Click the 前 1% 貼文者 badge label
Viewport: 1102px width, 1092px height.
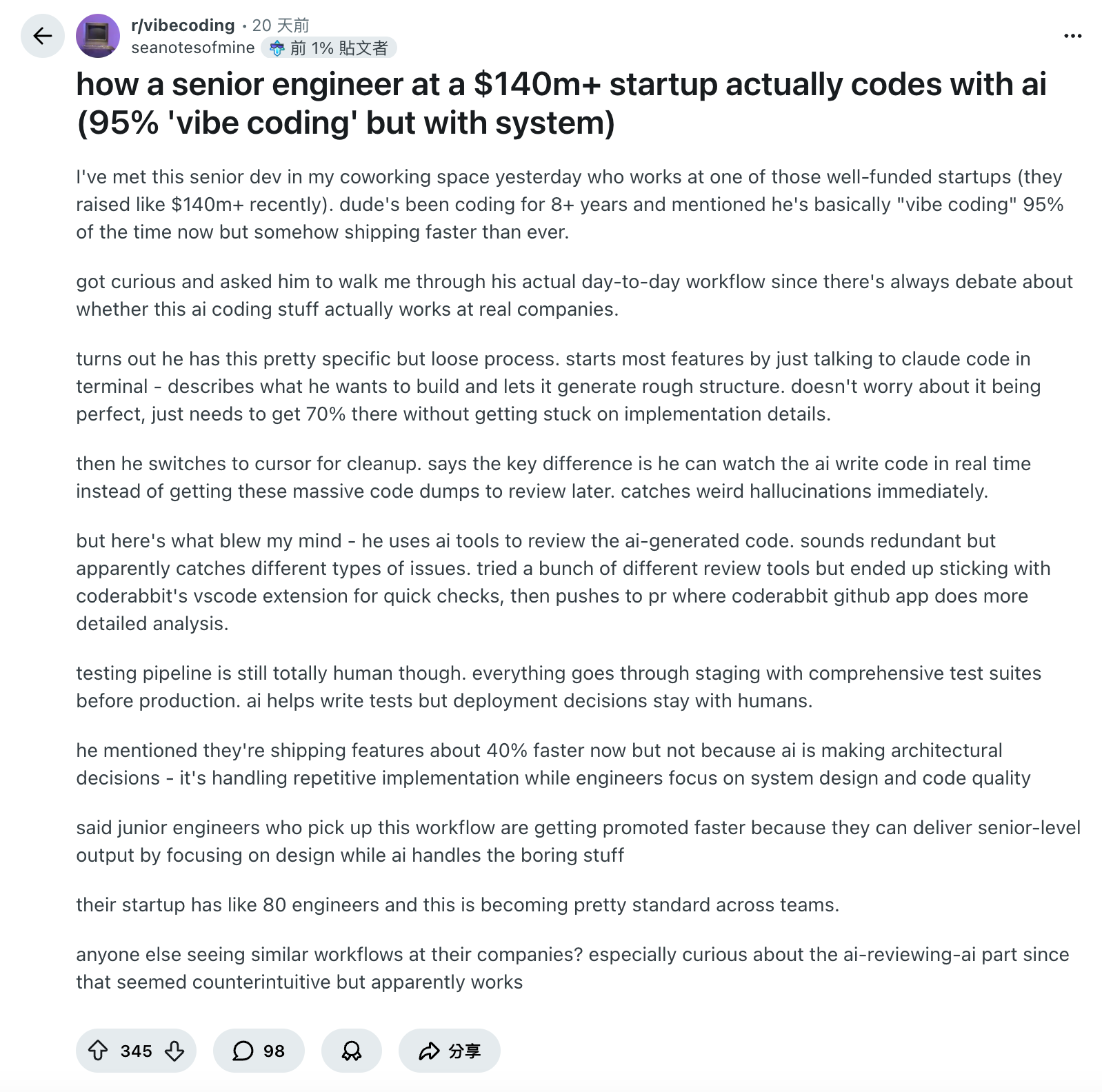point(339,48)
